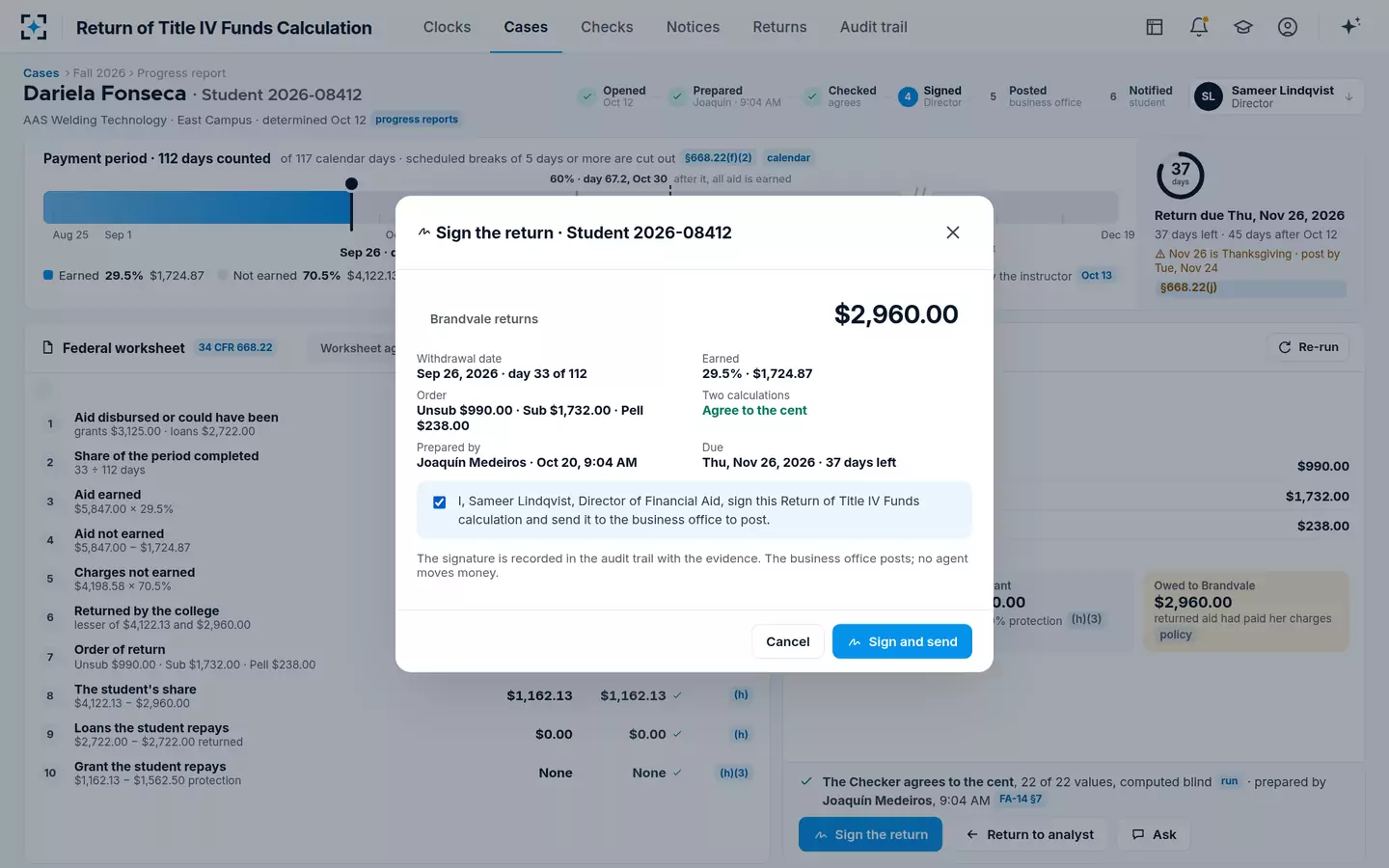Open the notifications bell

pos(1199,27)
